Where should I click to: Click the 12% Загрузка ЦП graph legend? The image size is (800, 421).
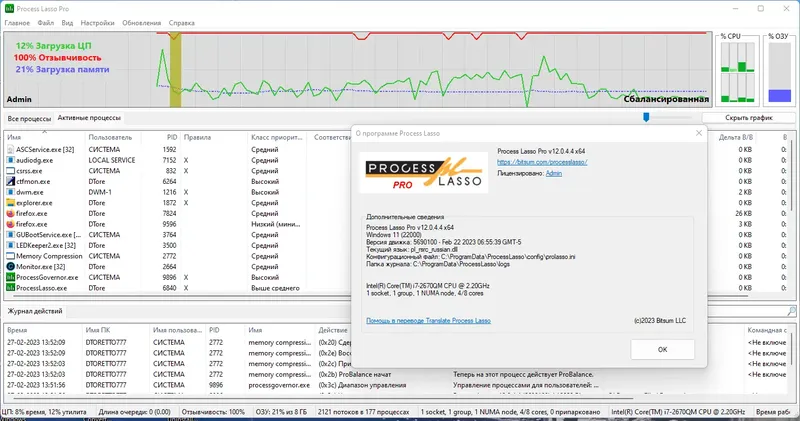[53, 46]
